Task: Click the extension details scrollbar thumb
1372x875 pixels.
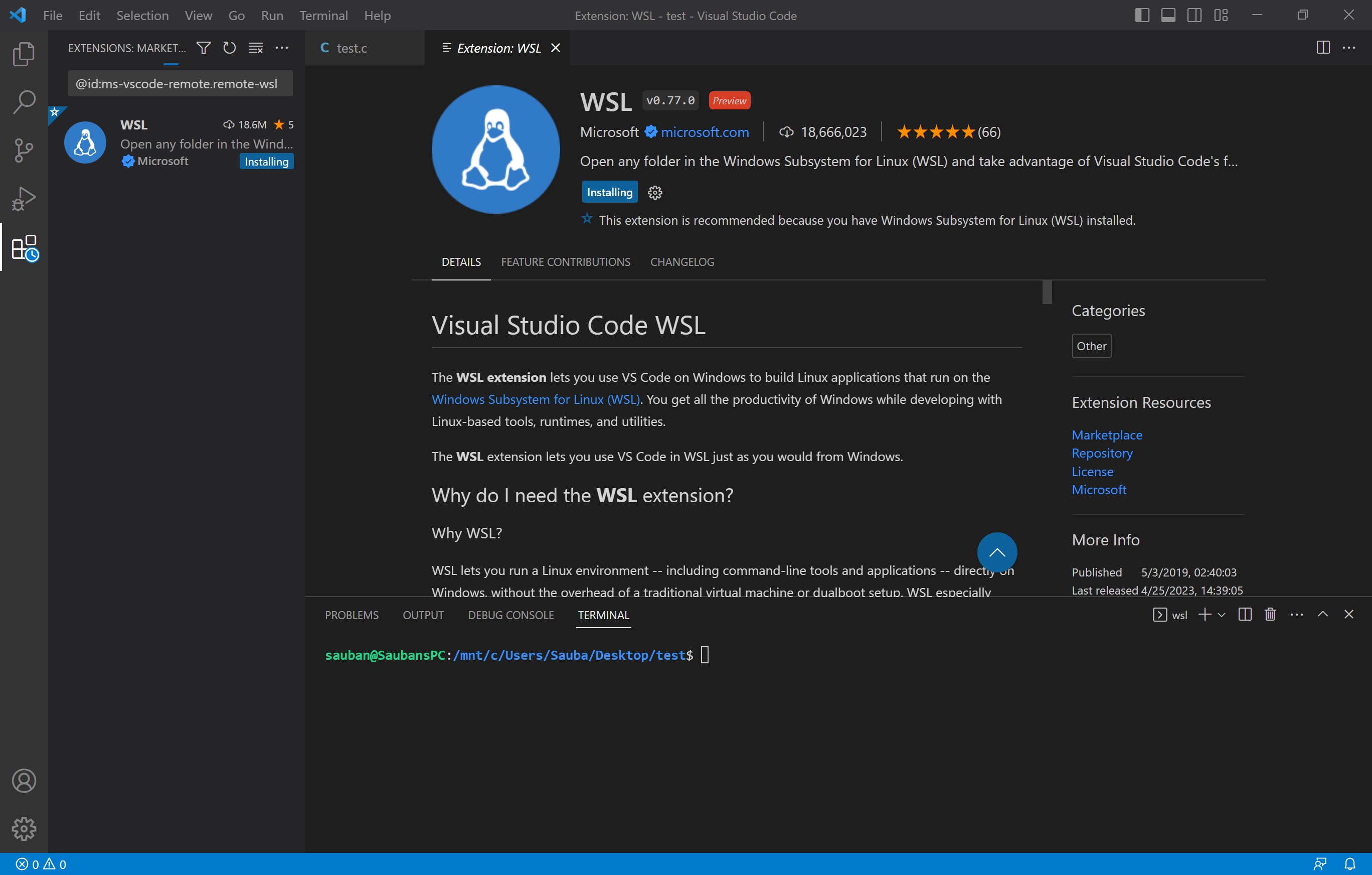Action: pyautogui.click(x=1047, y=292)
